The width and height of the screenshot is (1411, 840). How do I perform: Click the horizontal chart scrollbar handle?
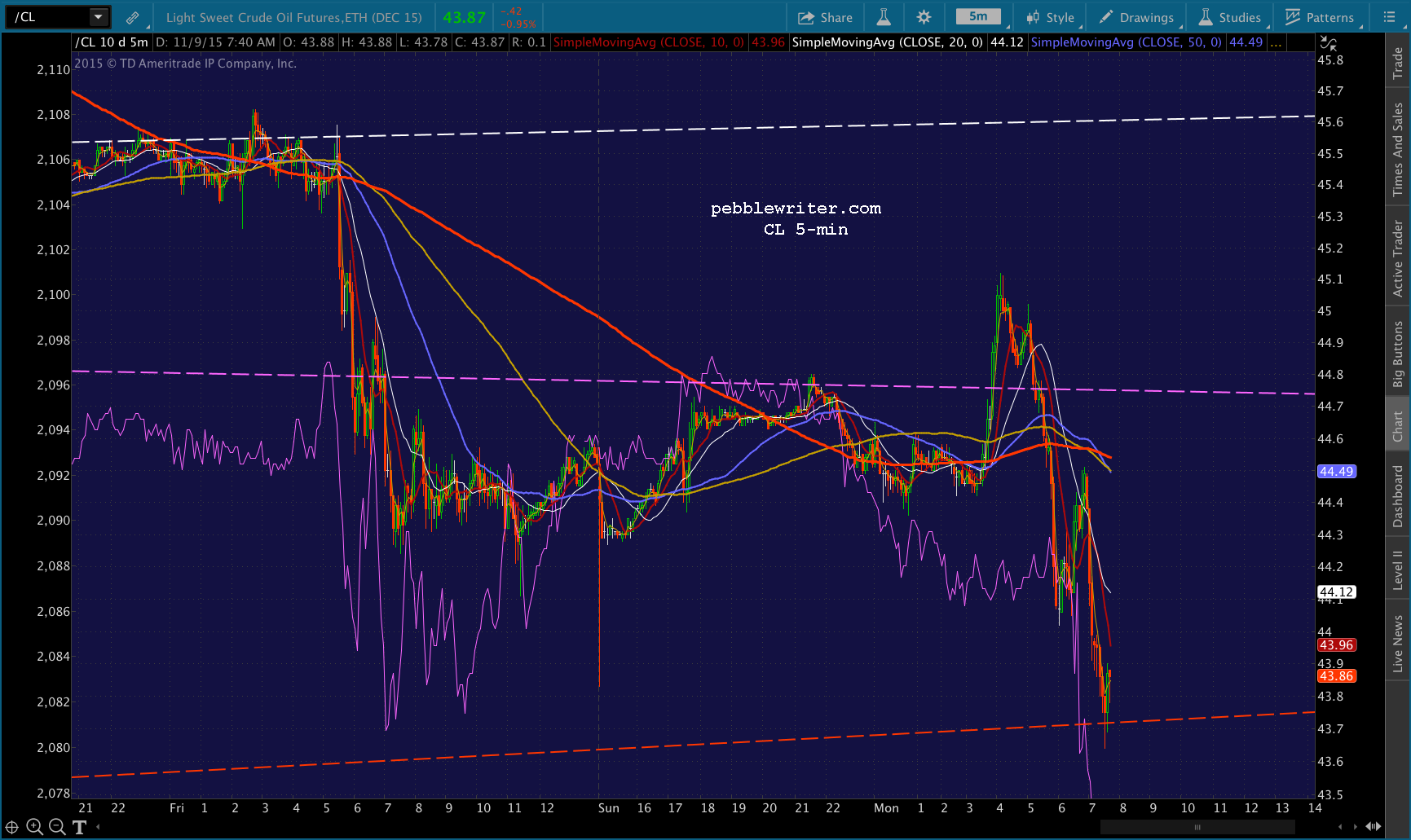[1197, 827]
